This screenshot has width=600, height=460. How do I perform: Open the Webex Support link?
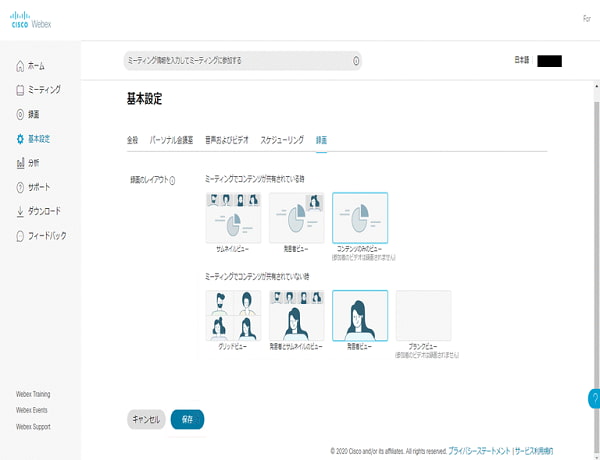[x=33, y=427]
